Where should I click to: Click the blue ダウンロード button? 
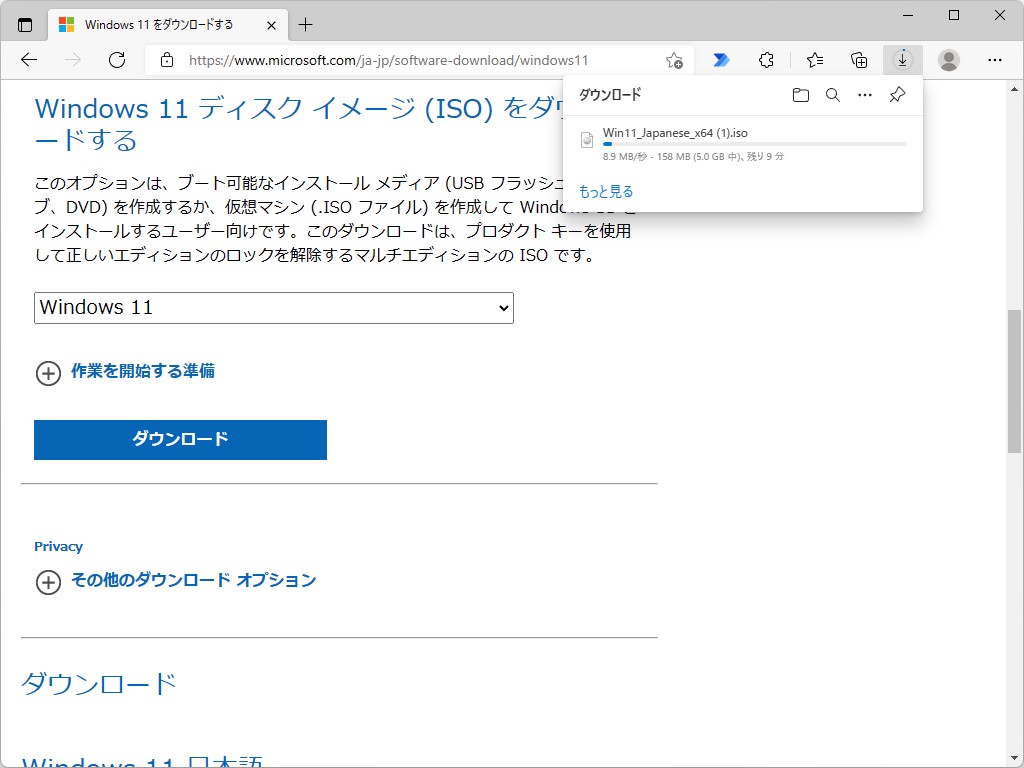(180, 439)
